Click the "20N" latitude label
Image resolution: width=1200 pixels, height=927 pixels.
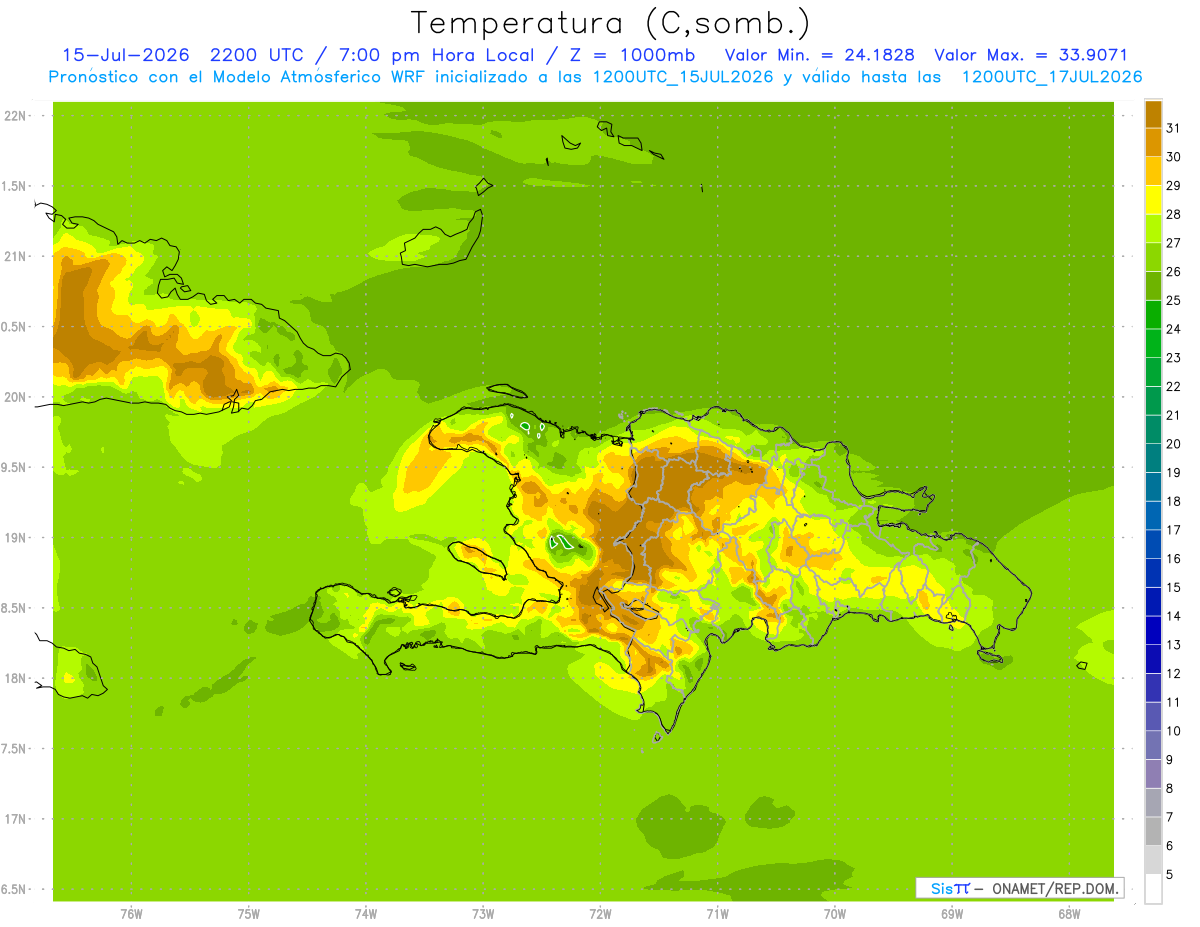15,397
